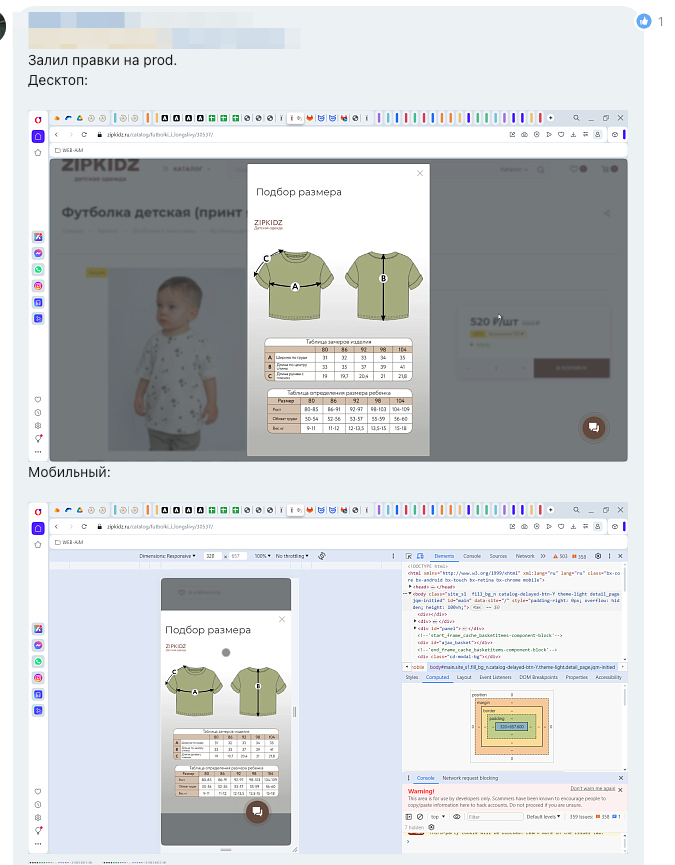This screenshot has height=865, width=675.
Task: Switch to the Console tab in the top DevTools bar
Action: click(472, 556)
